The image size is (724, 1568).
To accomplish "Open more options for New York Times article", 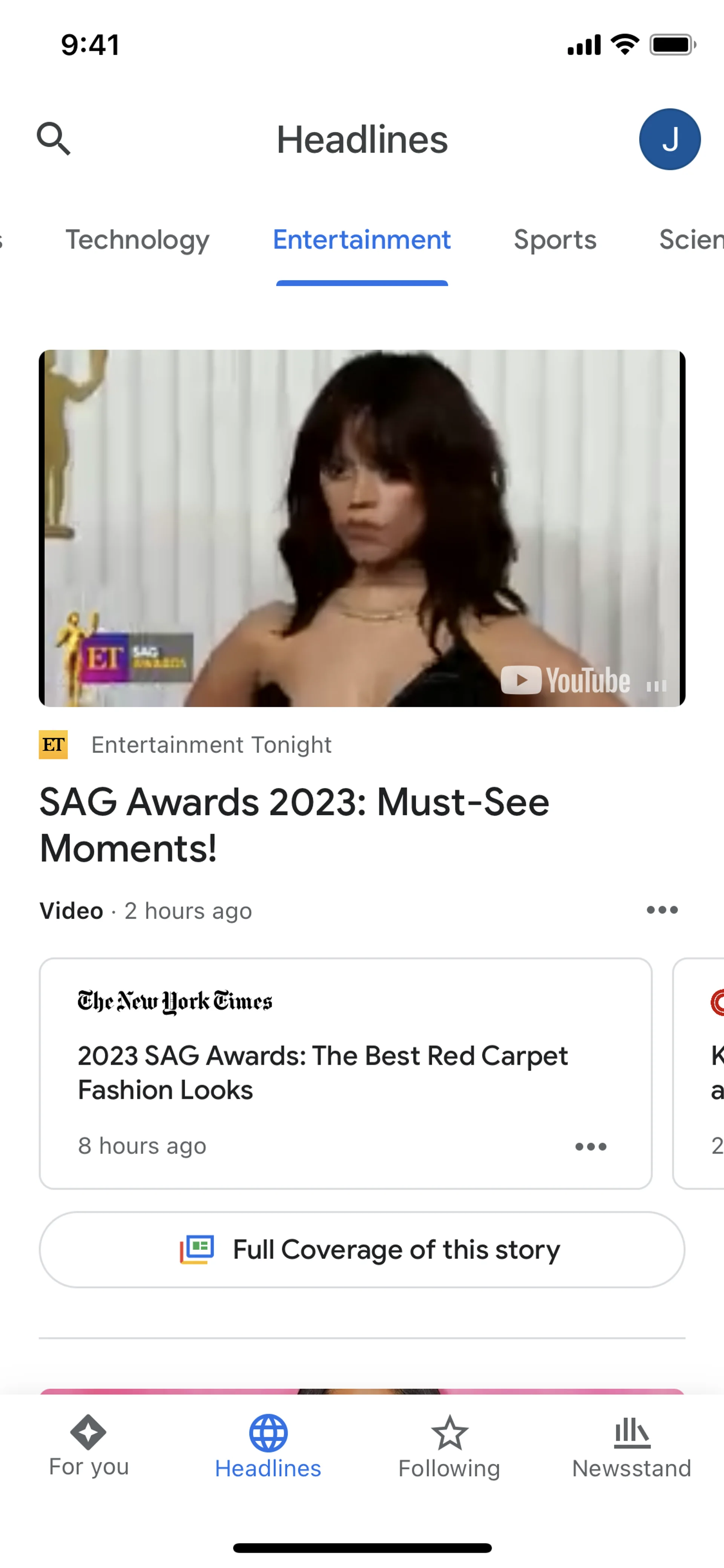I will pyautogui.click(x=590, y=1147).
